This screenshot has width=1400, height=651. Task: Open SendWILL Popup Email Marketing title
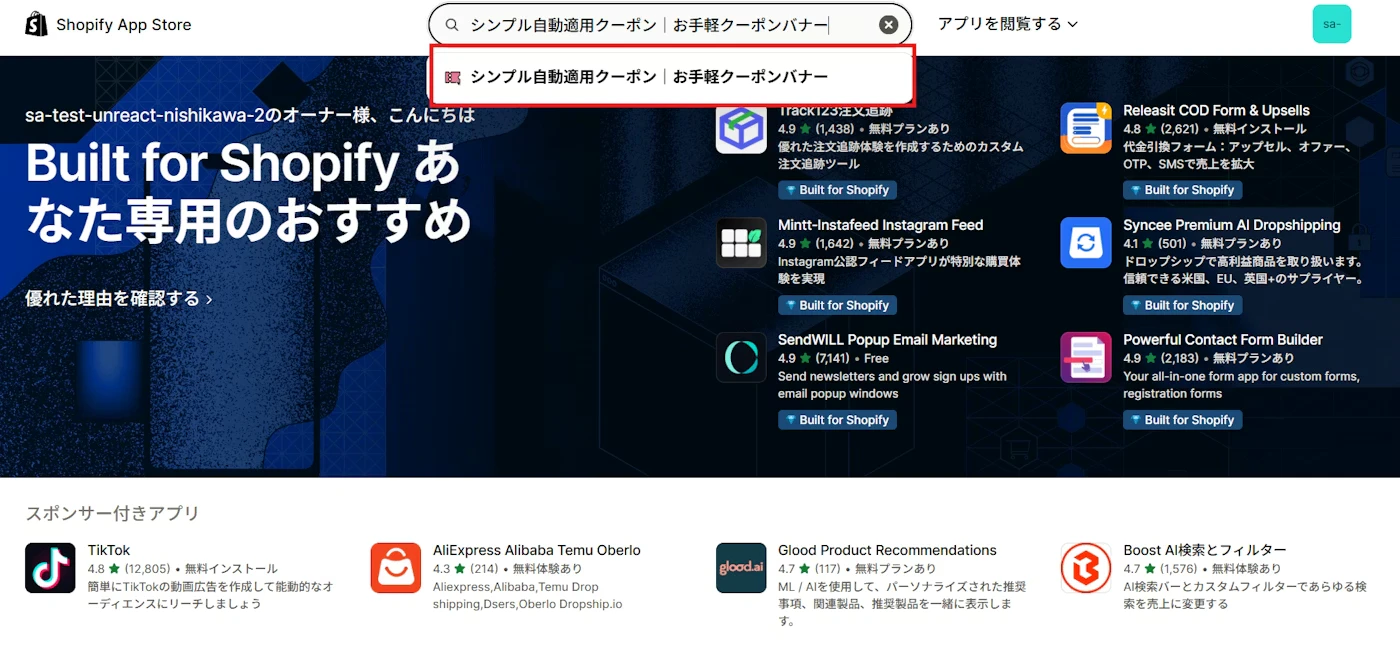(x=888, y=340)
